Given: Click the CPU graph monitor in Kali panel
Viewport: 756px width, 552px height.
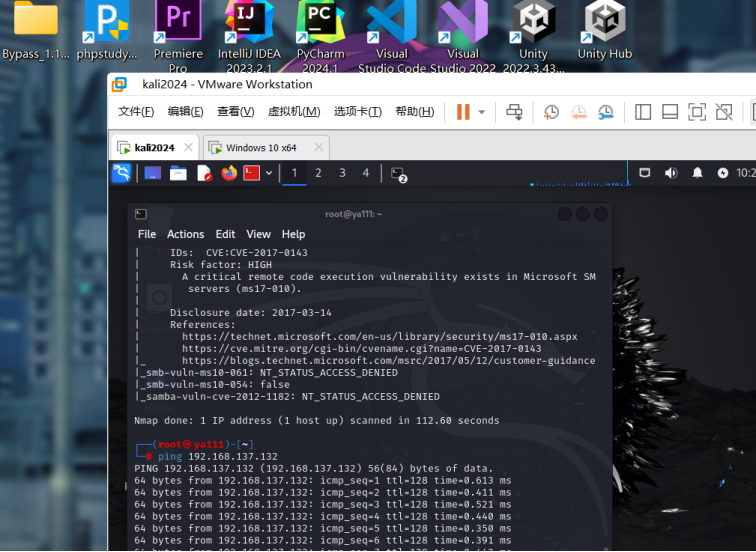Looking at the screenshot, I should coord(580,174).
